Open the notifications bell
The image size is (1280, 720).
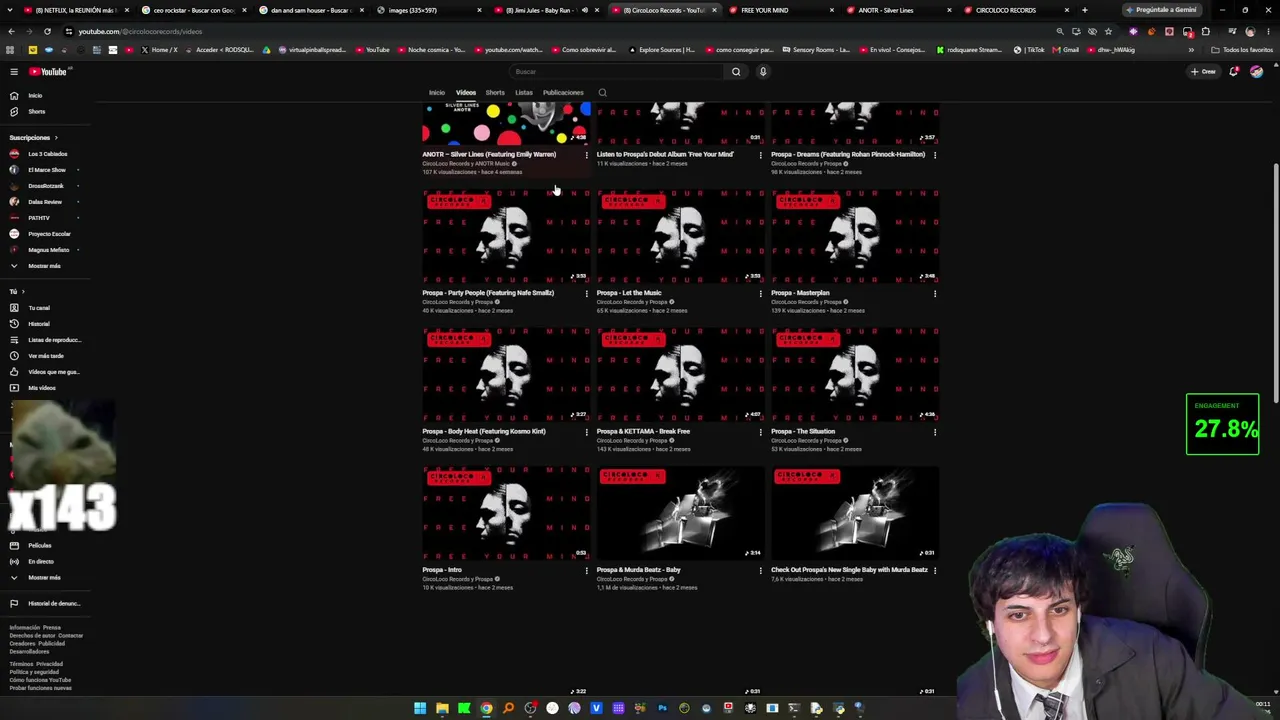tap(1234, 72)
